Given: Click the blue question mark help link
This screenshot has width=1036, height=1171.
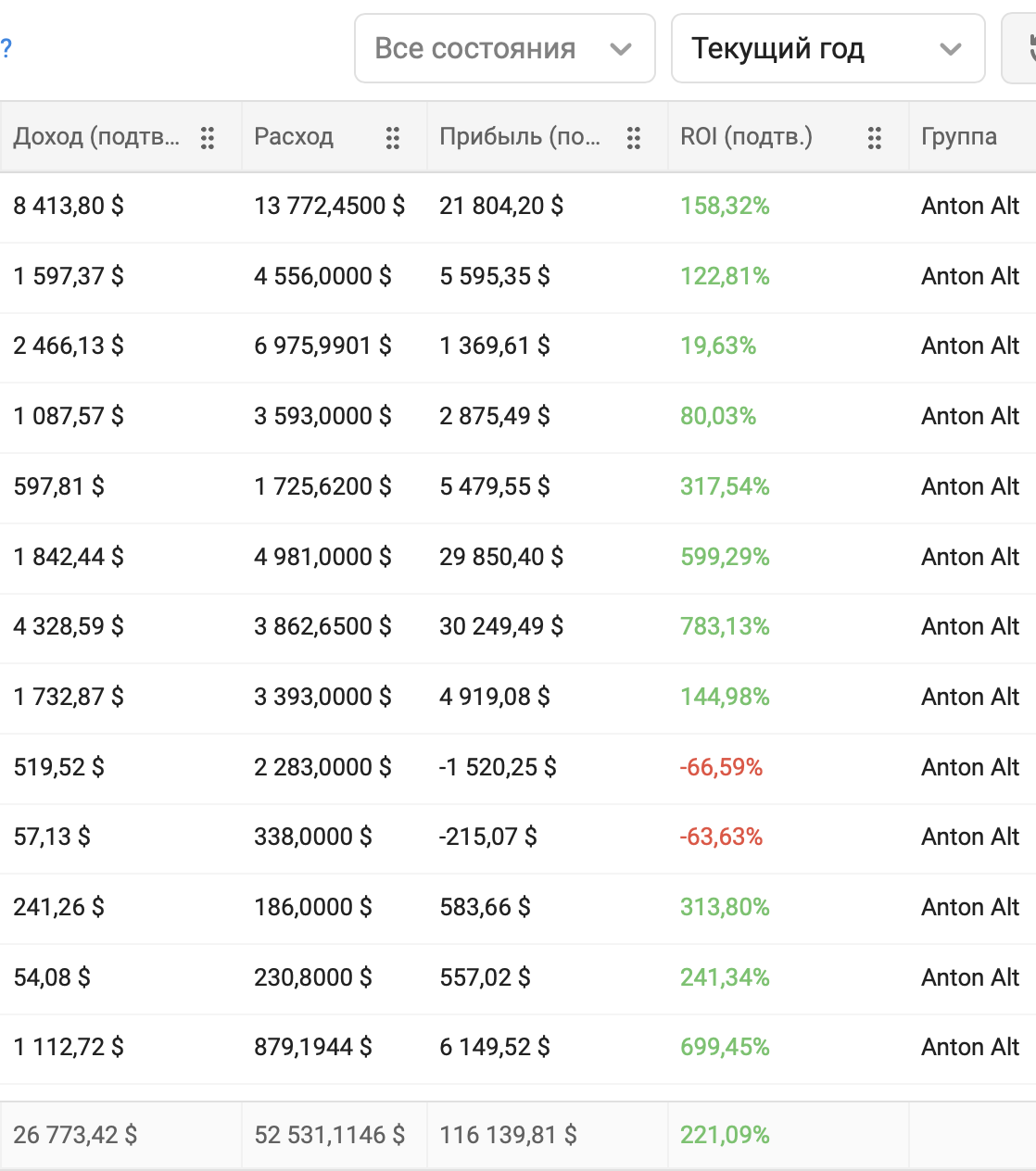Looking at the screenshot, I should (x=6, y=48).
